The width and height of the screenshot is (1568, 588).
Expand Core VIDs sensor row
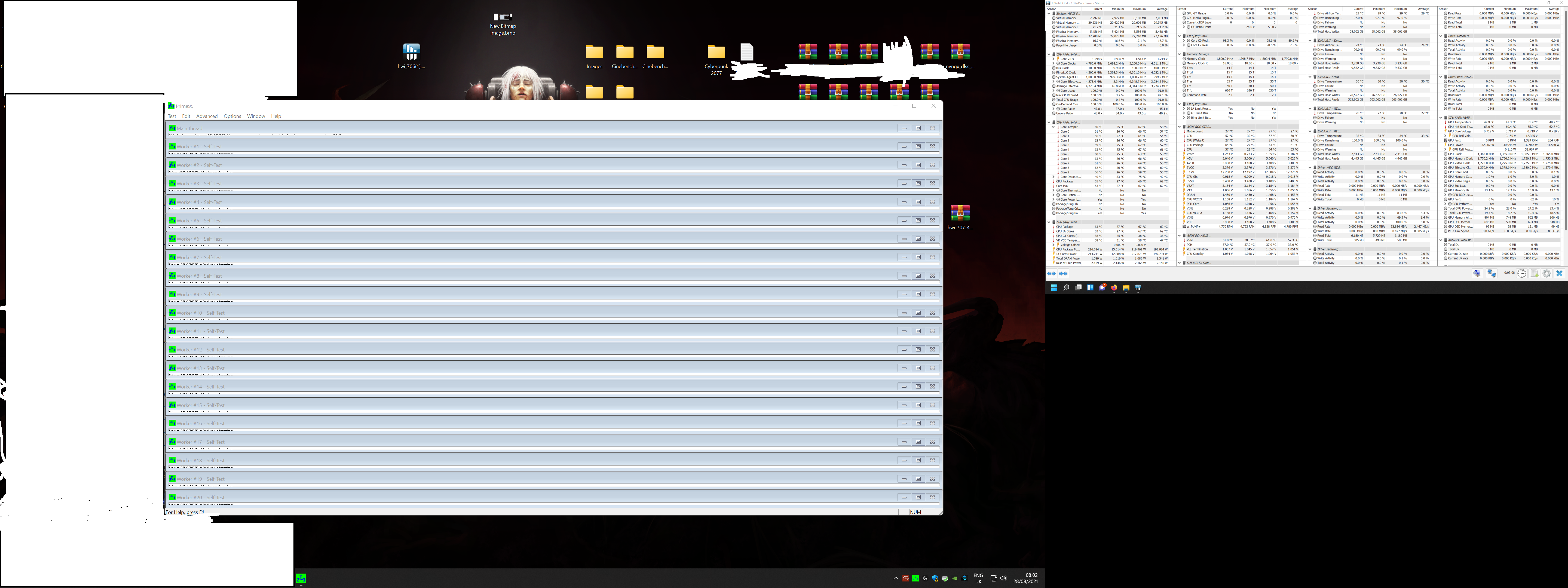tap(1054, 59)
